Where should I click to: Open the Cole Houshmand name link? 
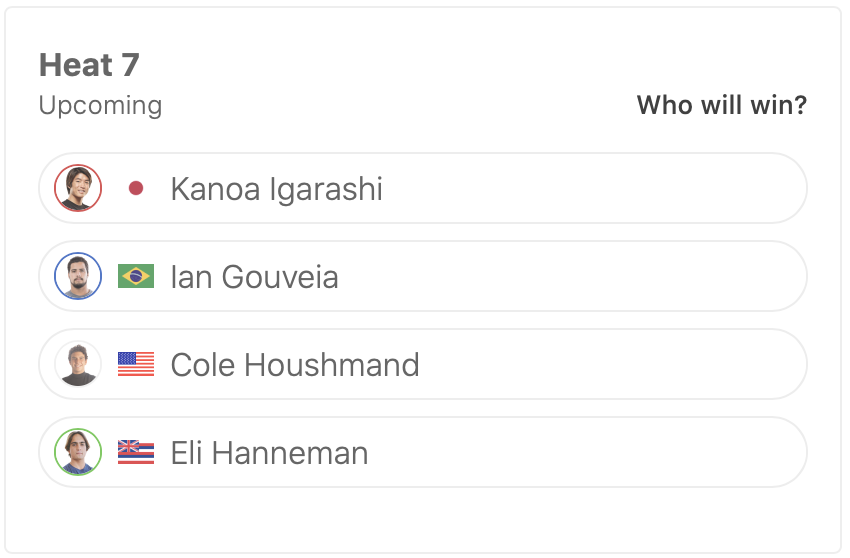294,365
